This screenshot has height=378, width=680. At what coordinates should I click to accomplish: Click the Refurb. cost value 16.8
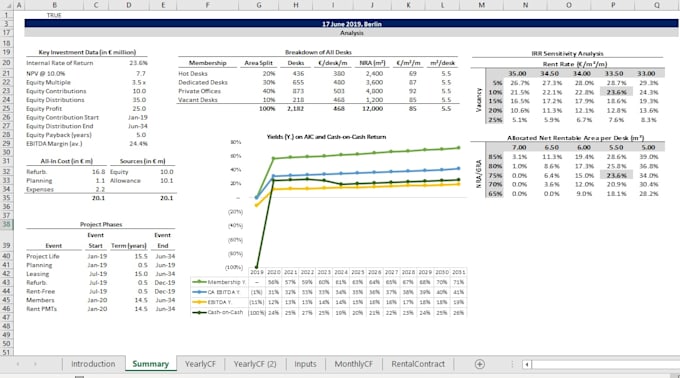(x=98, y=172)
